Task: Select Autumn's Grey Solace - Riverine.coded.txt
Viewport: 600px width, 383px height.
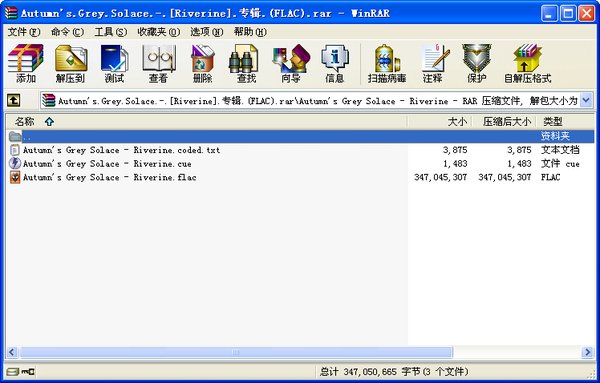Action: 121,150
